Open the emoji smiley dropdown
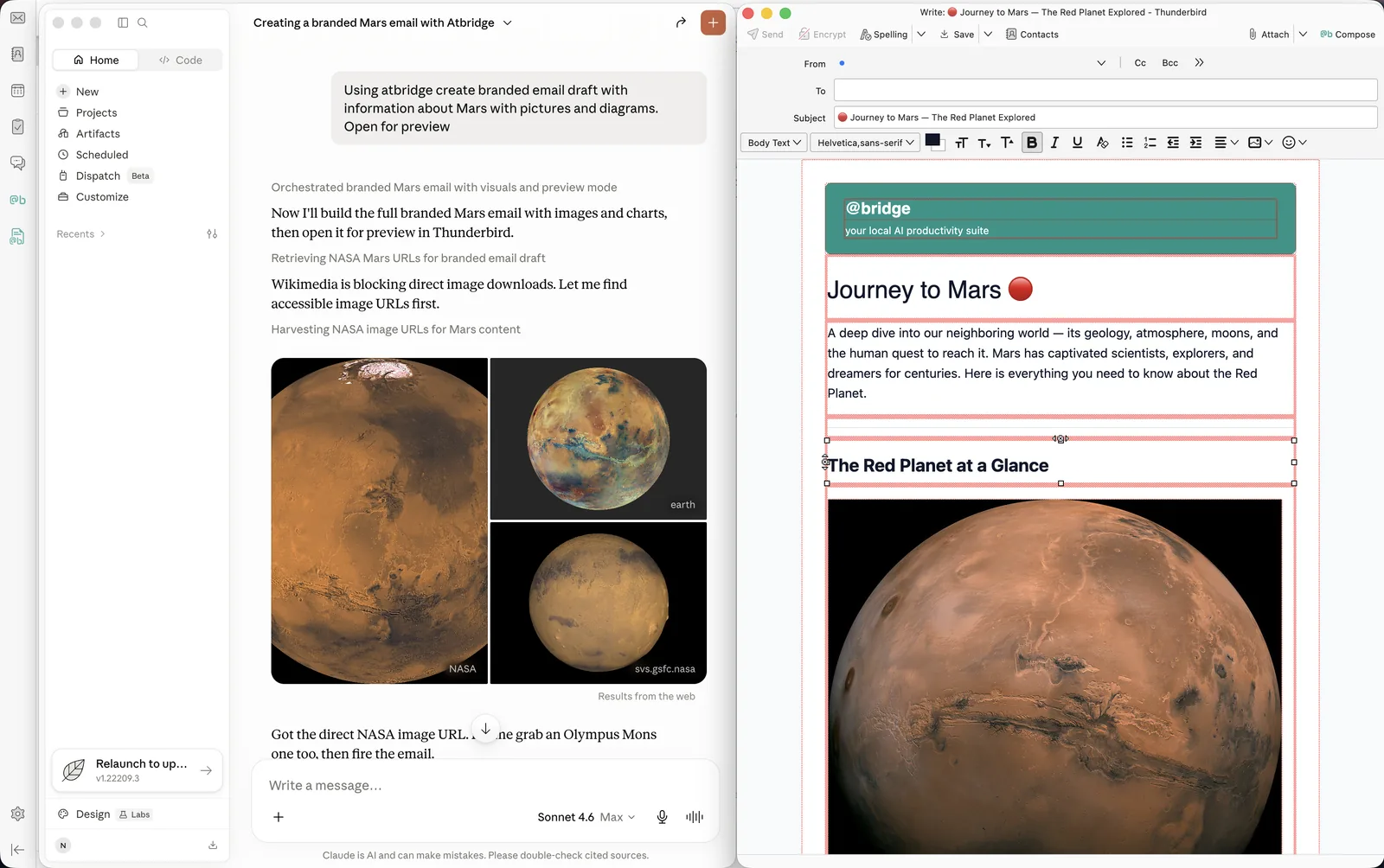 tap(1294, 143)
